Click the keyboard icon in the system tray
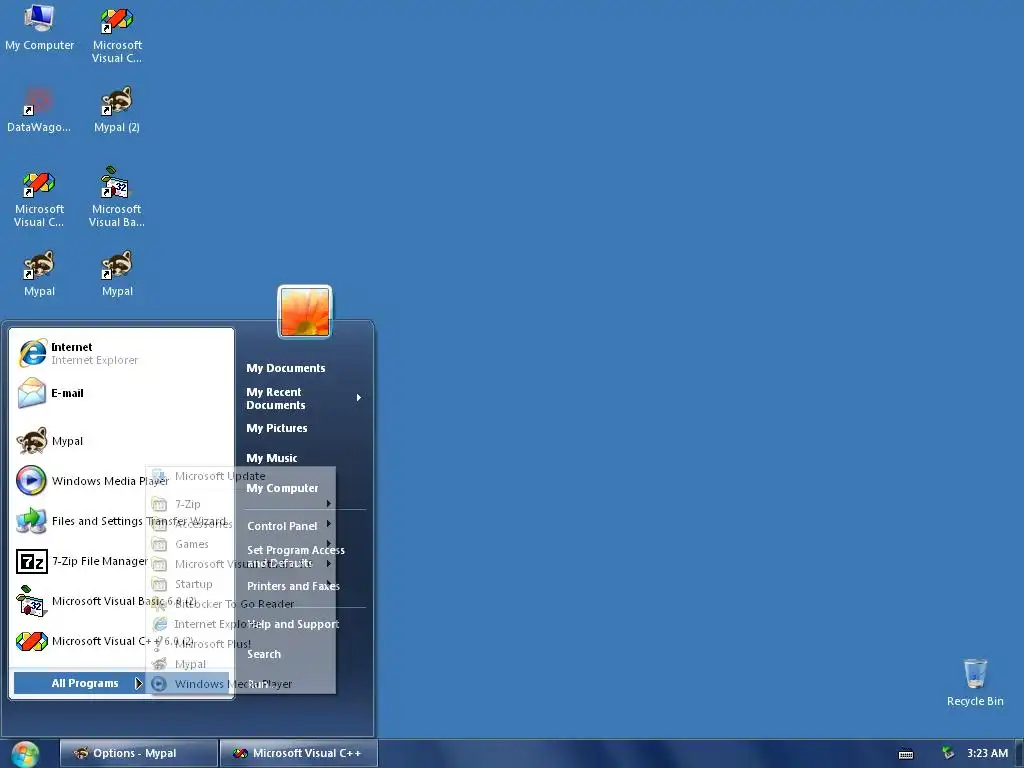Viewport: 1024px width, 768px height. click(906, 754)
